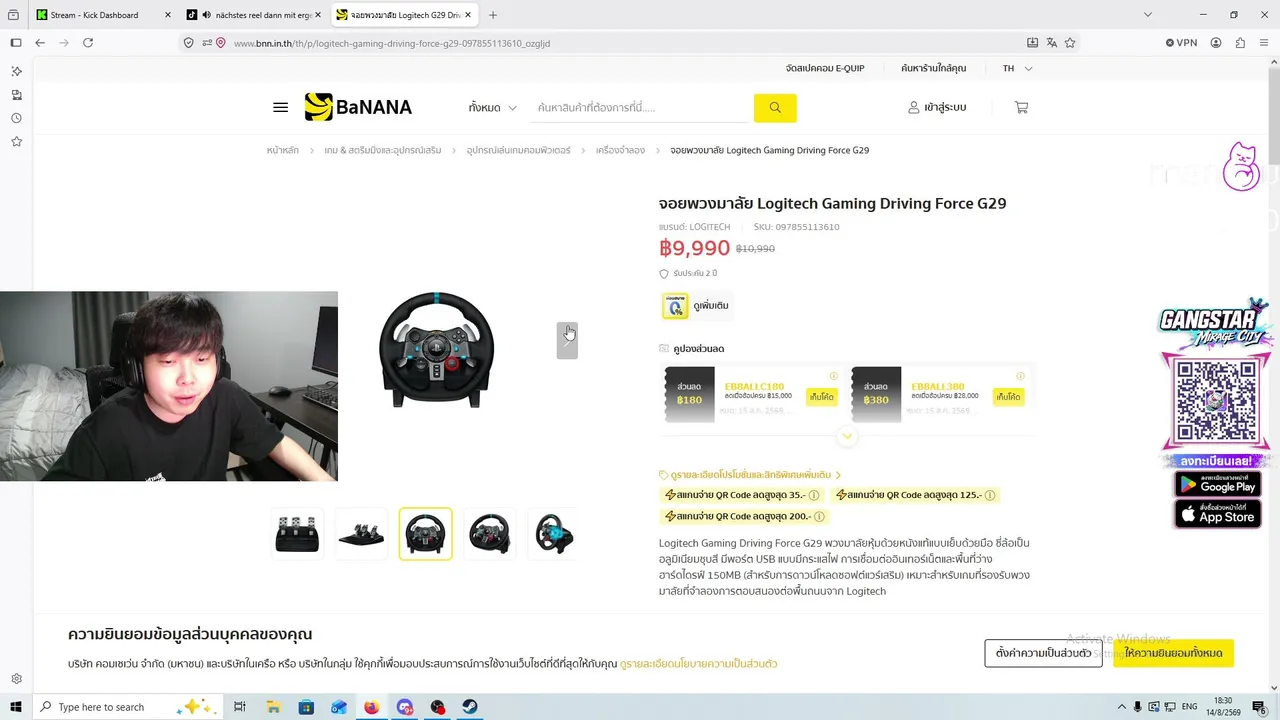Click the ดูเพิ่มเติม installment link
Image resolution: width=1280 pixels, height=720 pixels.
click(710, 306)
